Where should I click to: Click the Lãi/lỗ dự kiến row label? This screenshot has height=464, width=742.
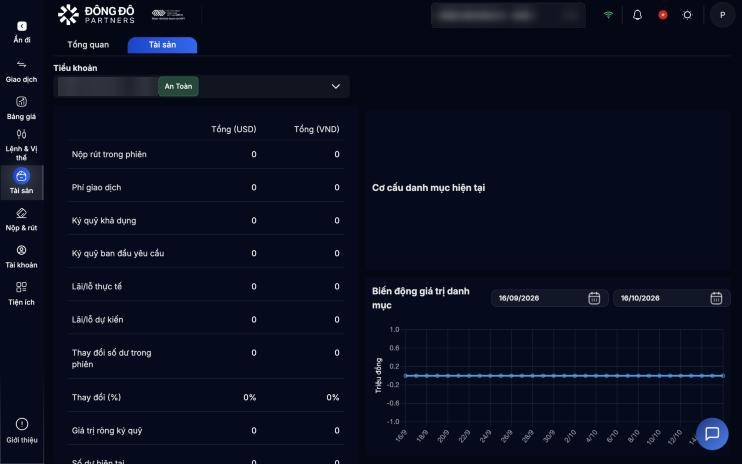pos(97,319)
